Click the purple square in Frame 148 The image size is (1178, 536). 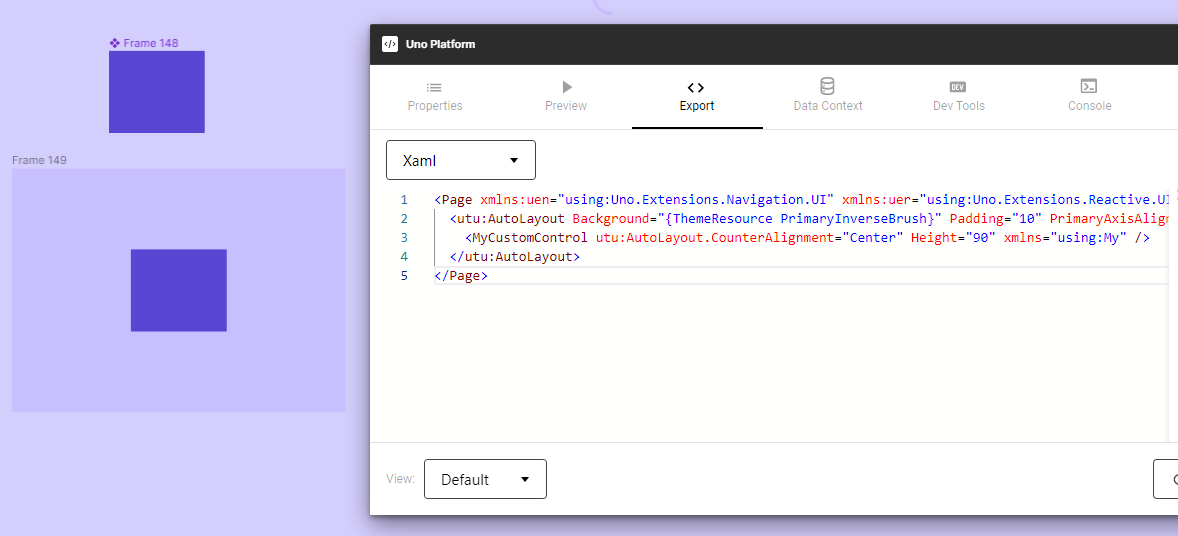tap(157, 92)
